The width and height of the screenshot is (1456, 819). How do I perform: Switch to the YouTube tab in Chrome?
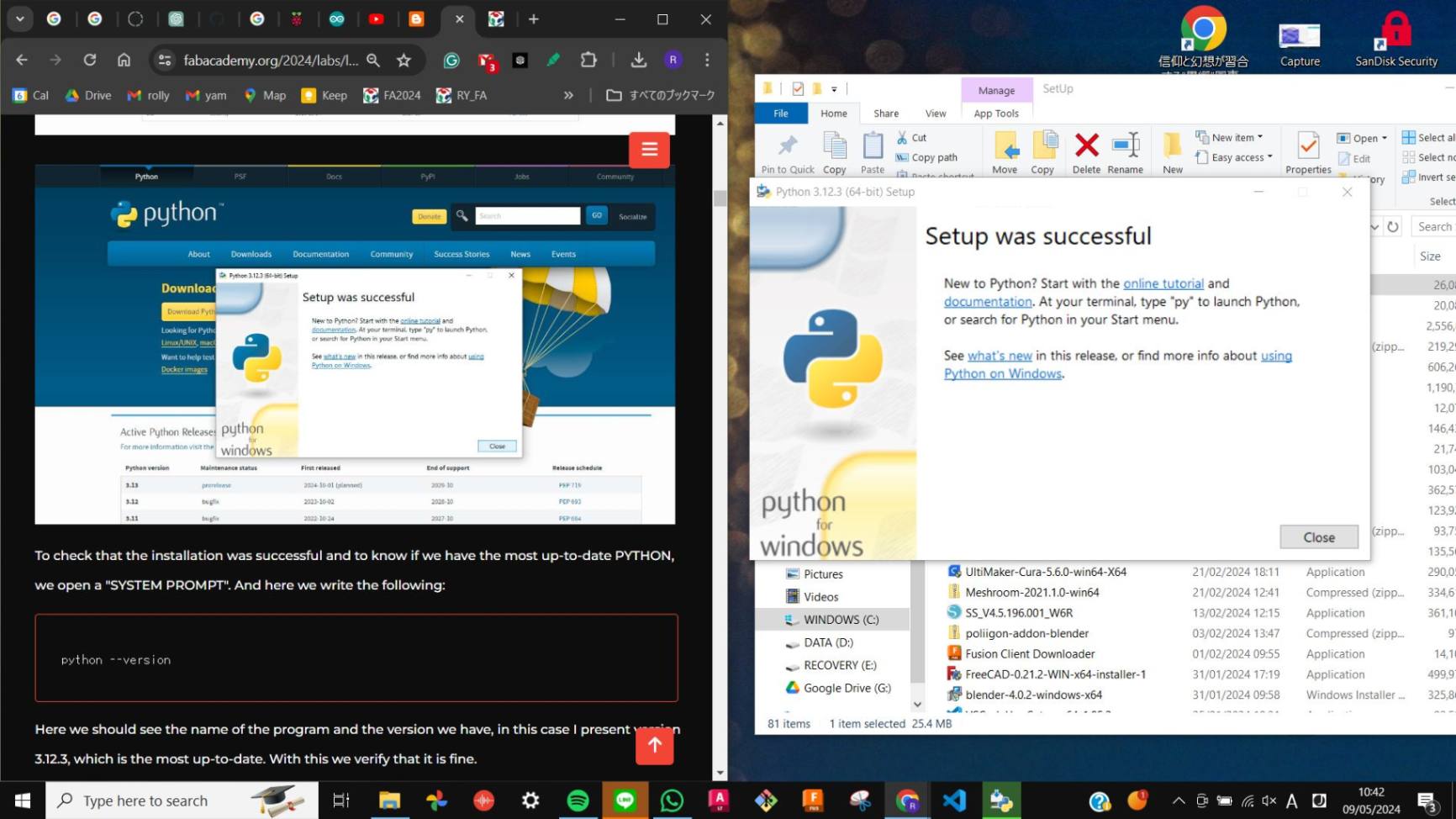[x=376, y=18]
